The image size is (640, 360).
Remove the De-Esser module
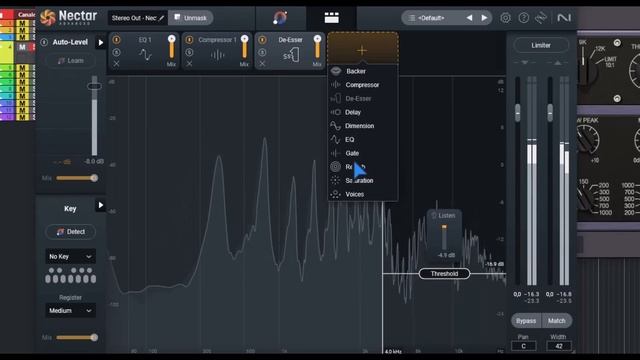[262, 64]
